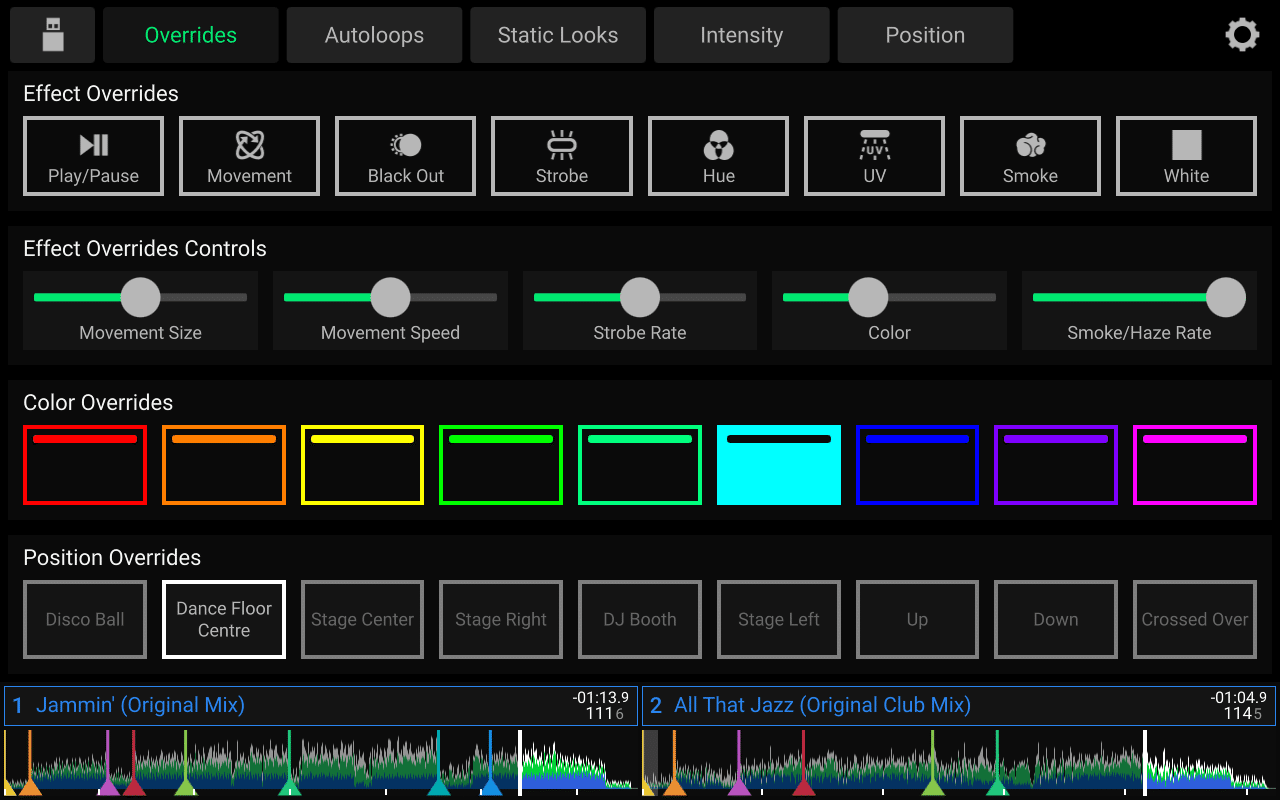1280x800 pixels.
Task: Trigger the Black Out effect
Action: tap(405, 156)
